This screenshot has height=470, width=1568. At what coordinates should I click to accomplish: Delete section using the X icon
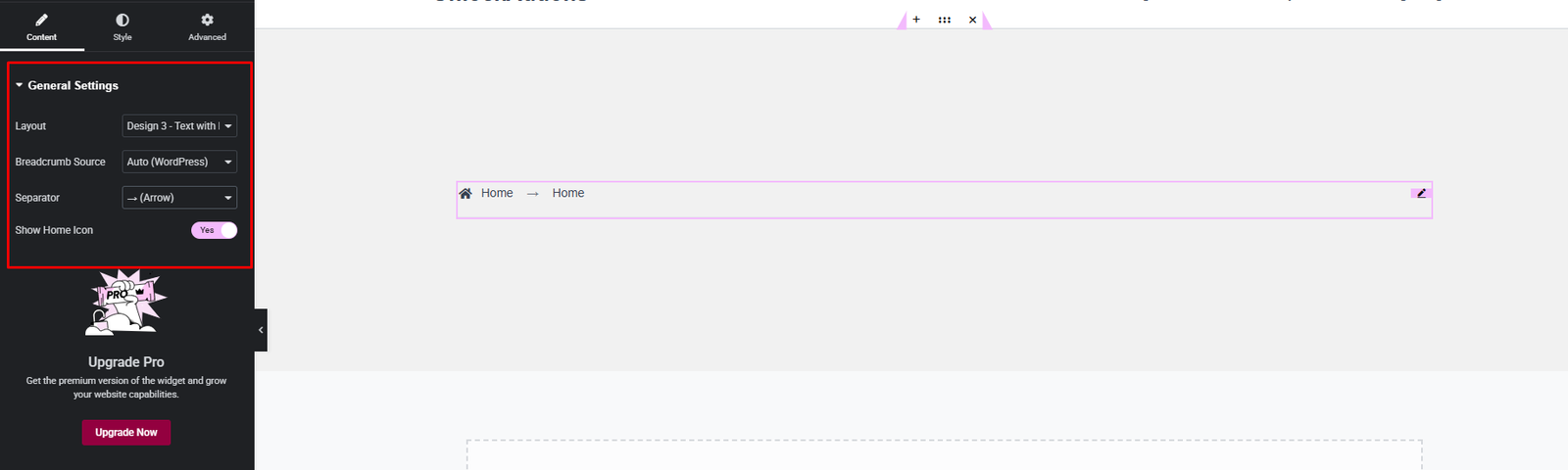972,20
